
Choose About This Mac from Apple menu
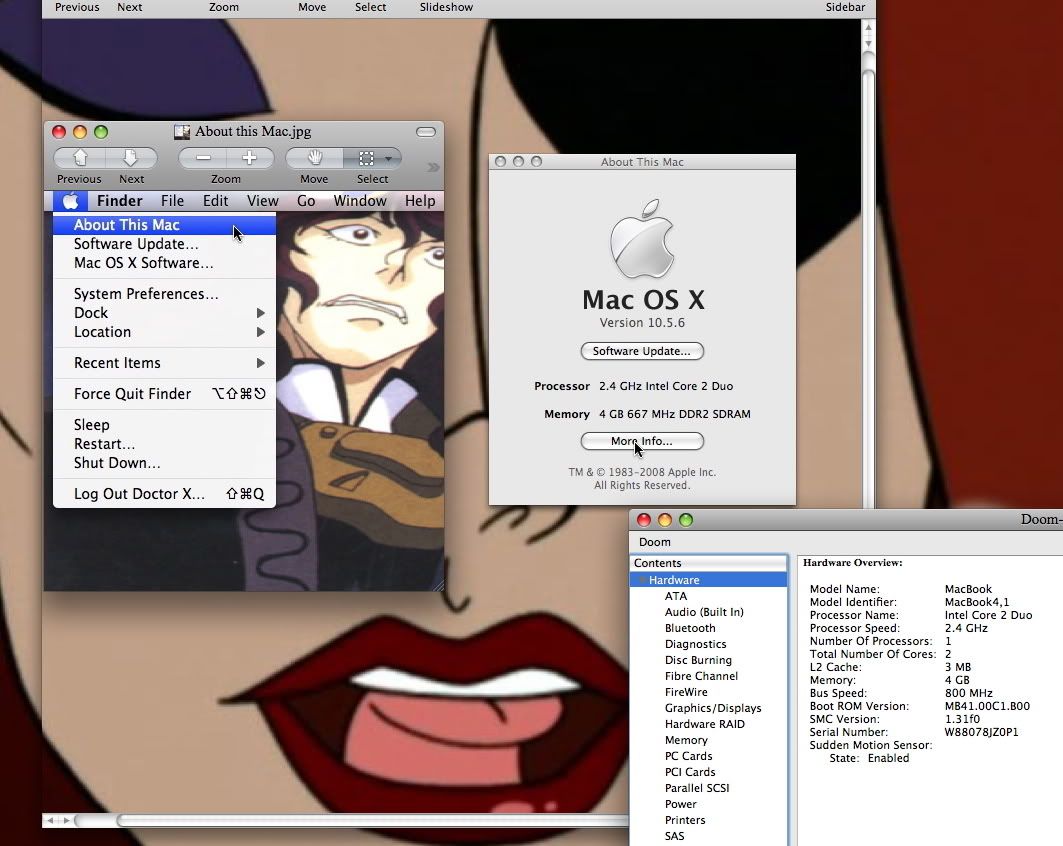tap(164, 224)
